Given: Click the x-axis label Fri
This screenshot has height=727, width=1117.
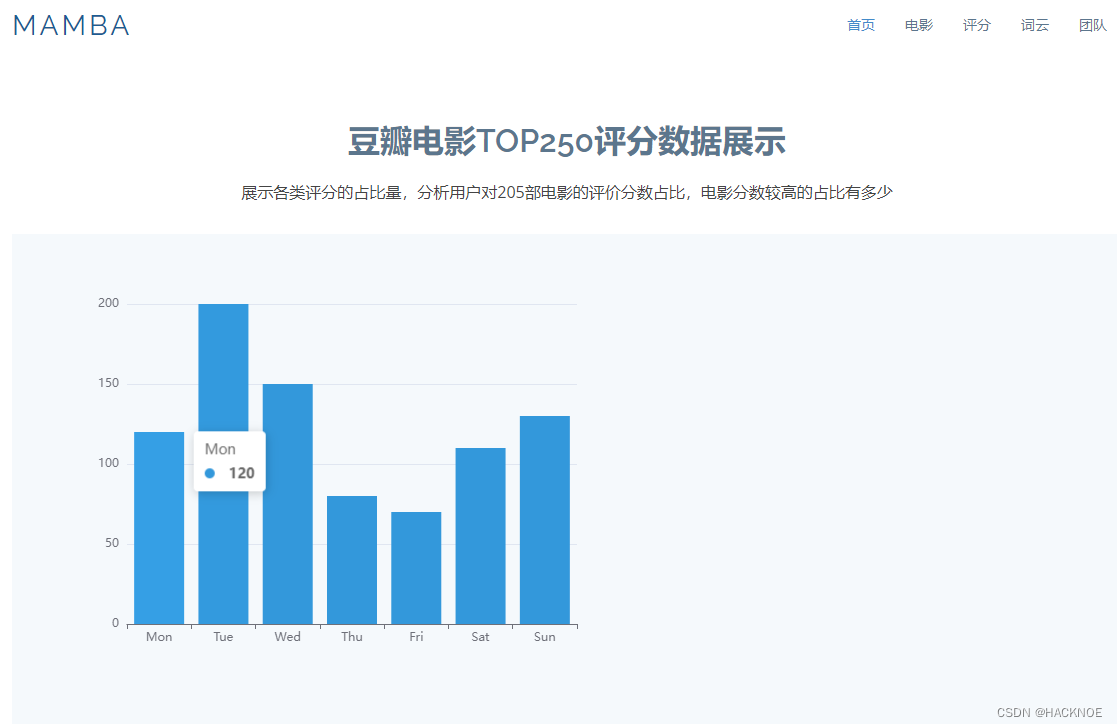Looking at the screenshot, I should pyautogui.click(x=416, y=637).
